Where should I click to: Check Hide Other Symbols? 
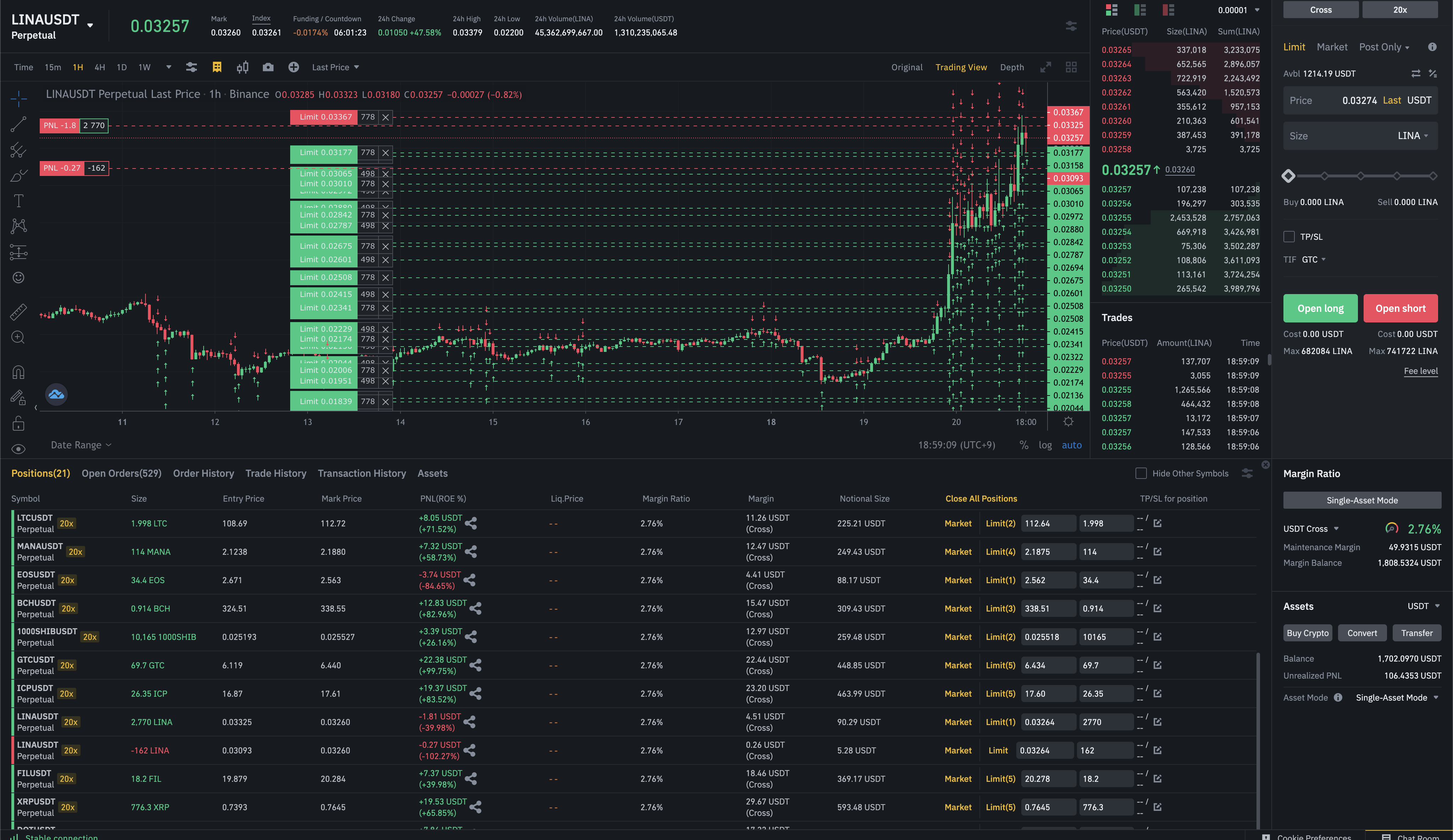[1140, 473]
